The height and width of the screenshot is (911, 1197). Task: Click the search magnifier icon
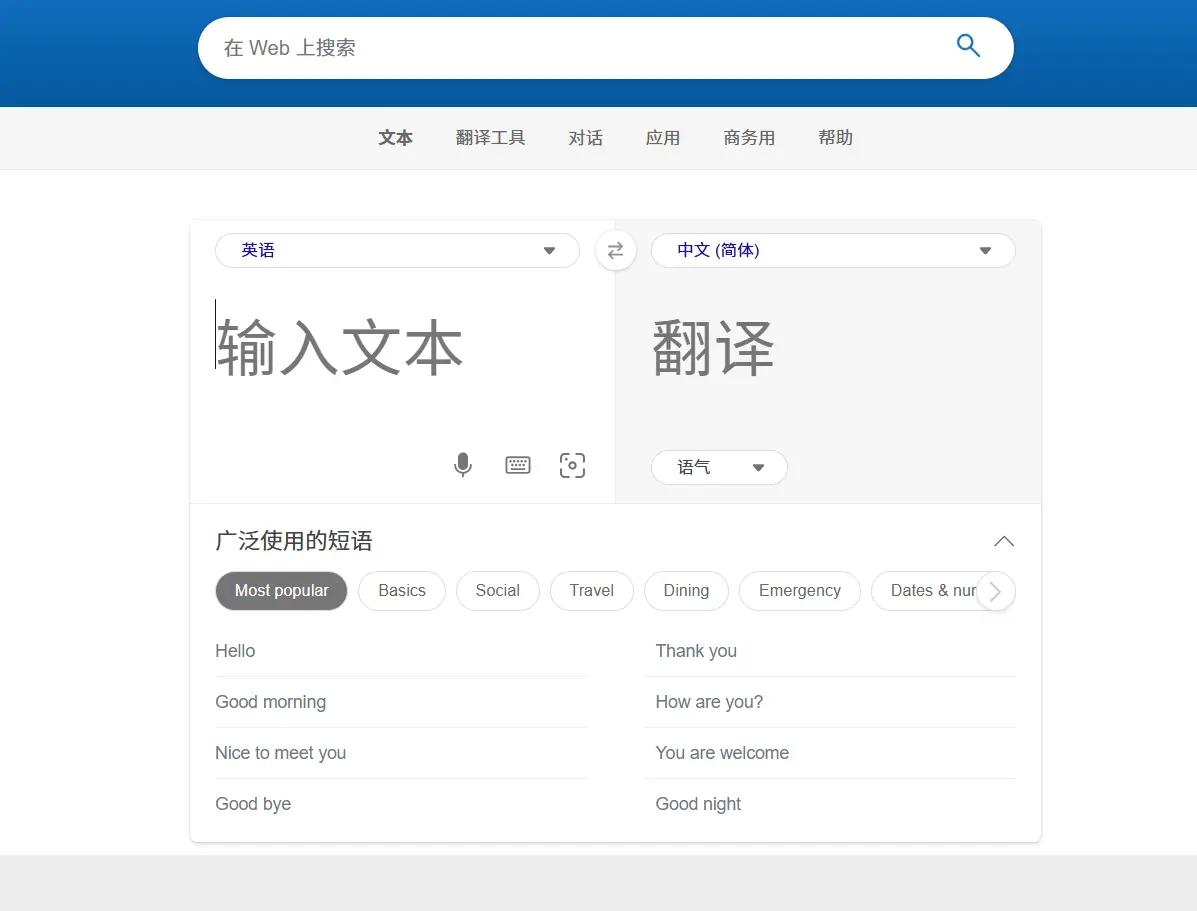click(967, 45)
